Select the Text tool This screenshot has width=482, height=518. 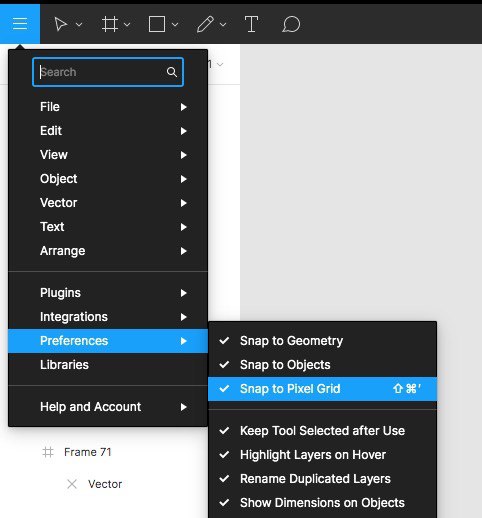251,24
